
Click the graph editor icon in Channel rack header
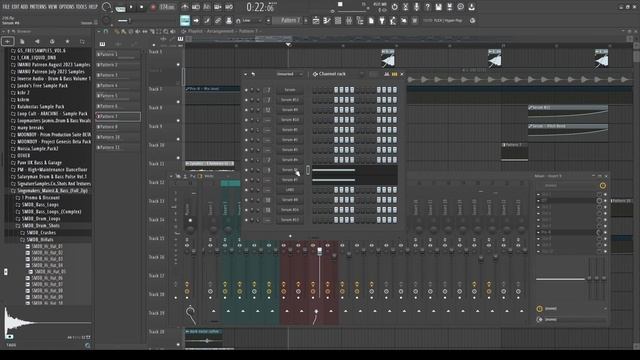click(386, 74)
